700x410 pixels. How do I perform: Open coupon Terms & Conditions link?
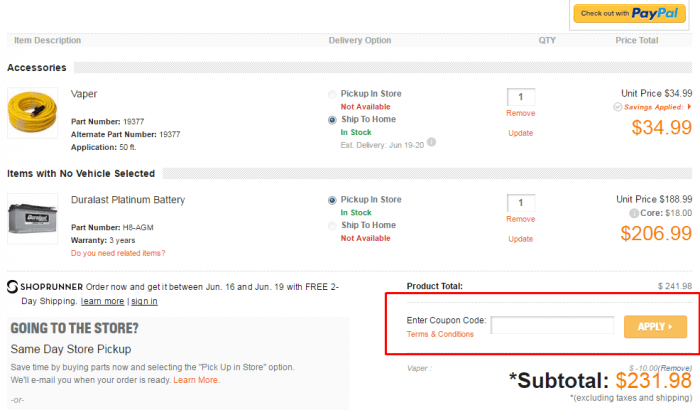[x=440, y=334]
